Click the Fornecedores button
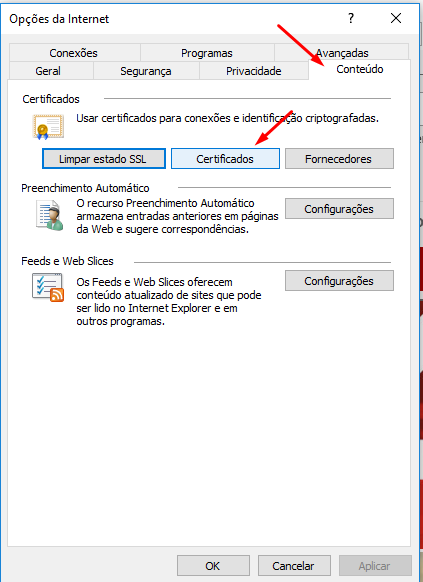 click(x=339, y=159)
